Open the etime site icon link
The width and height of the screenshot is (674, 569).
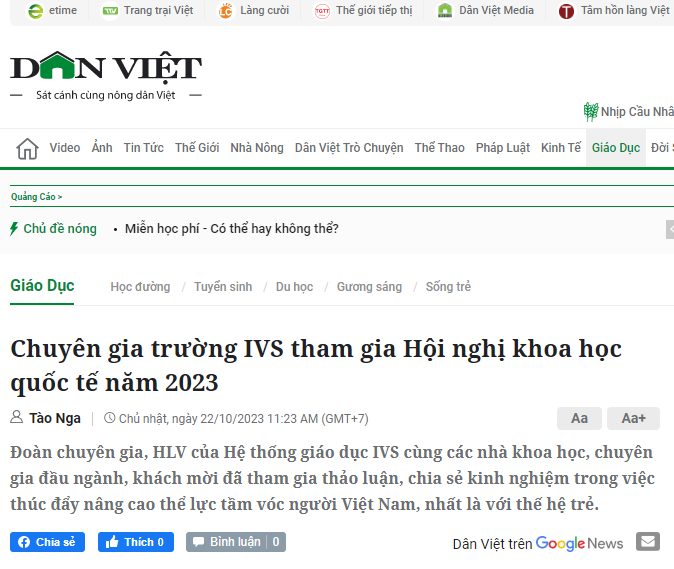click(36, 11)
